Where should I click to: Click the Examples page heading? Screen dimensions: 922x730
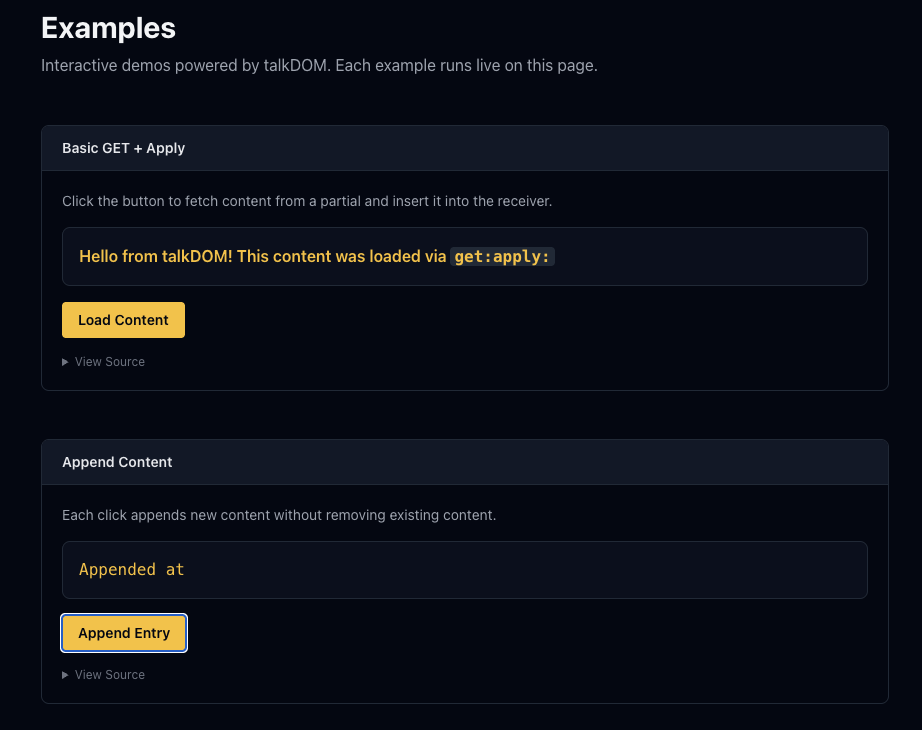click(108, 28)
